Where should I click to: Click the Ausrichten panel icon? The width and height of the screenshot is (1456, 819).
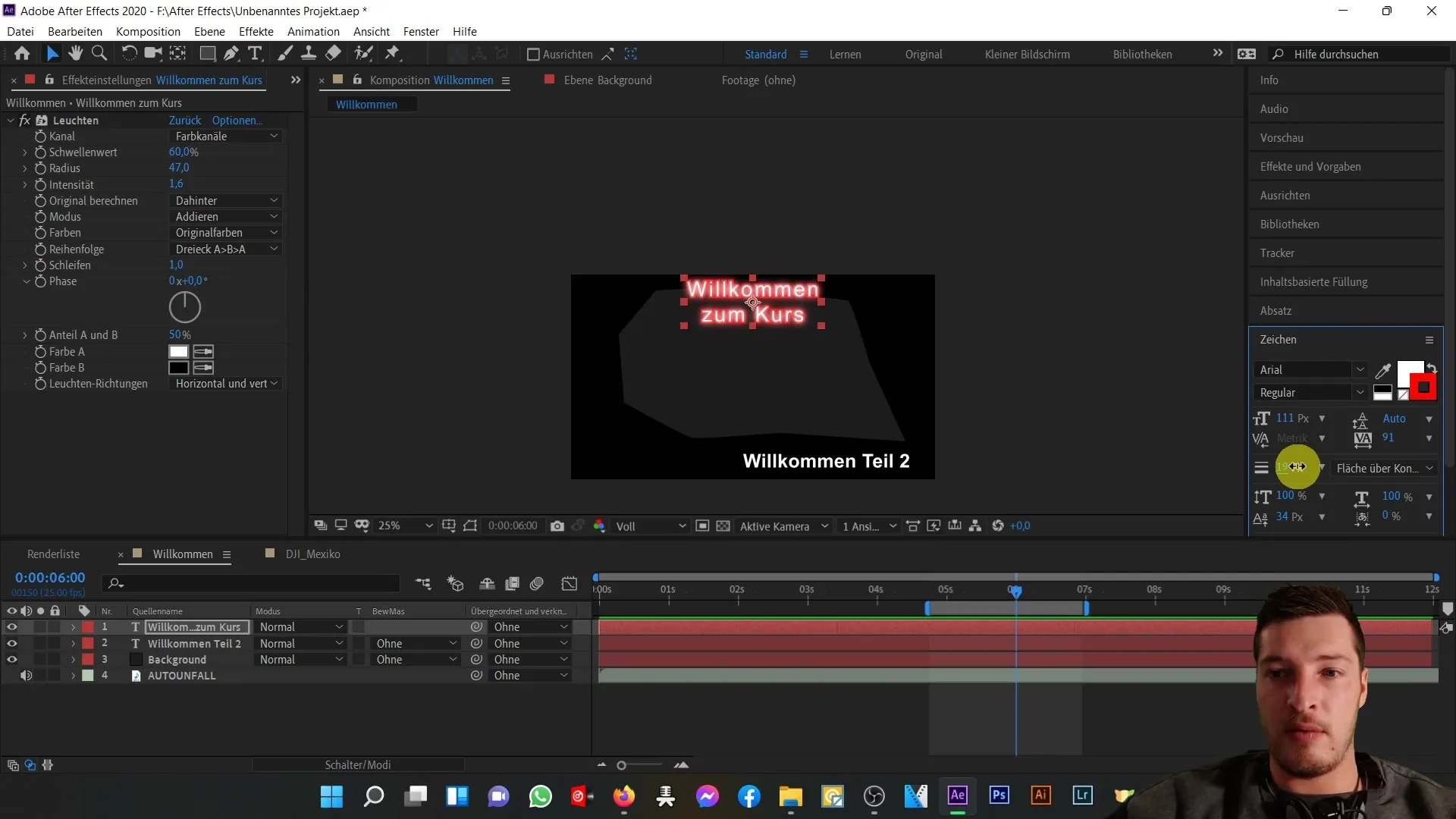1288,195
